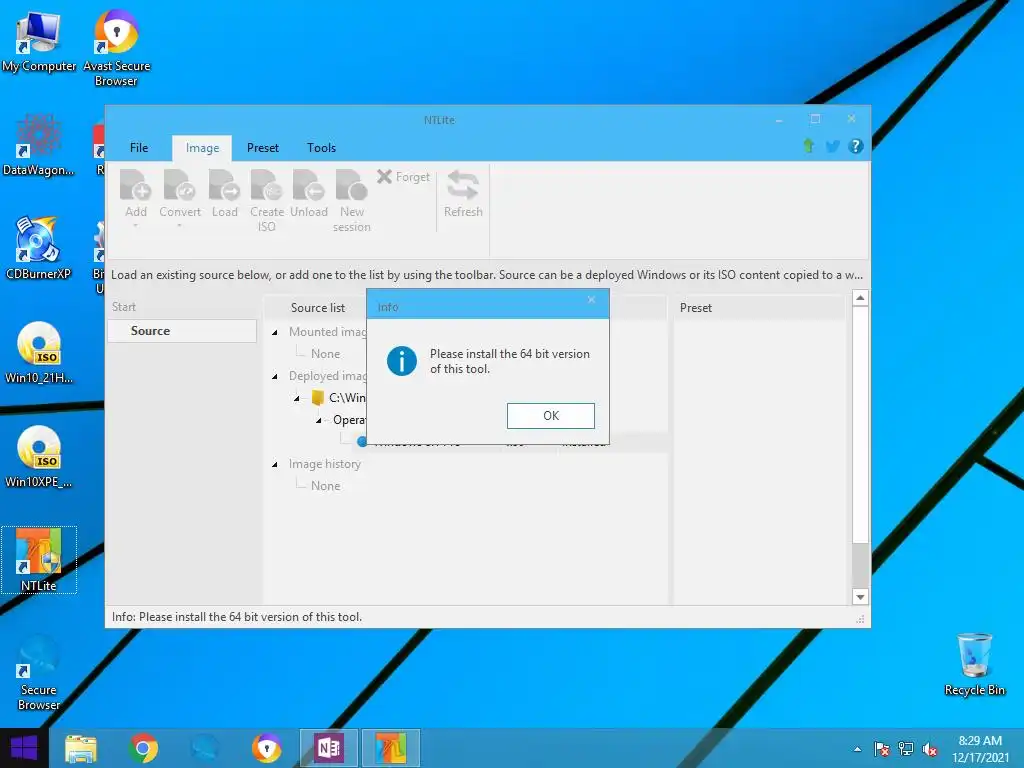
Task: Select the Win10XPE ISO file icon
Action: tap(39, 457)
